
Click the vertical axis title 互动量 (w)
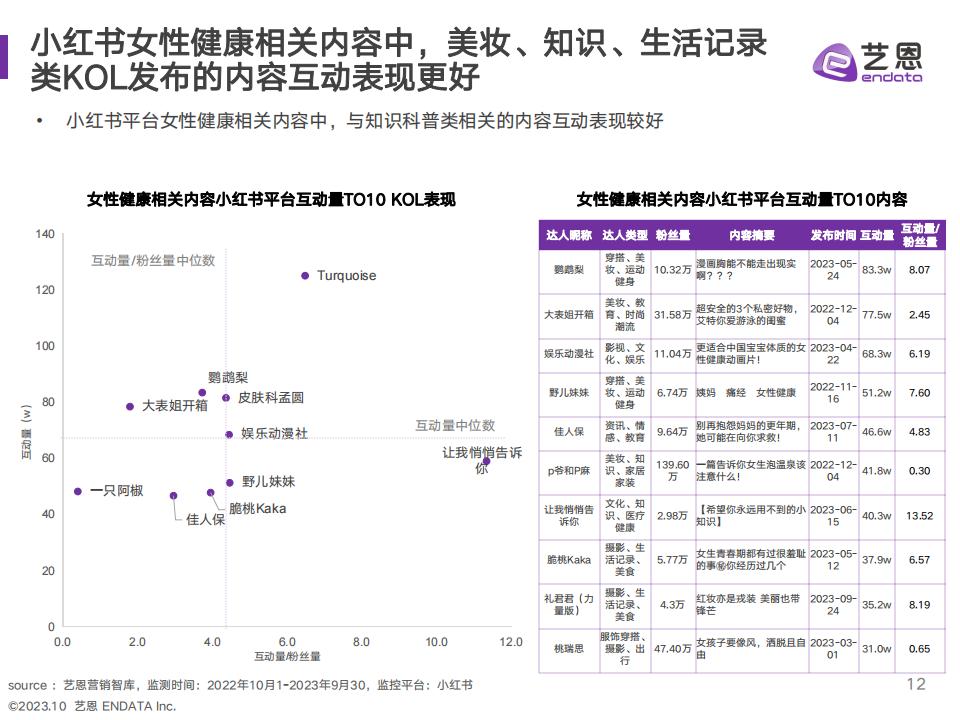pyautogui.click(x=26, y=432)
